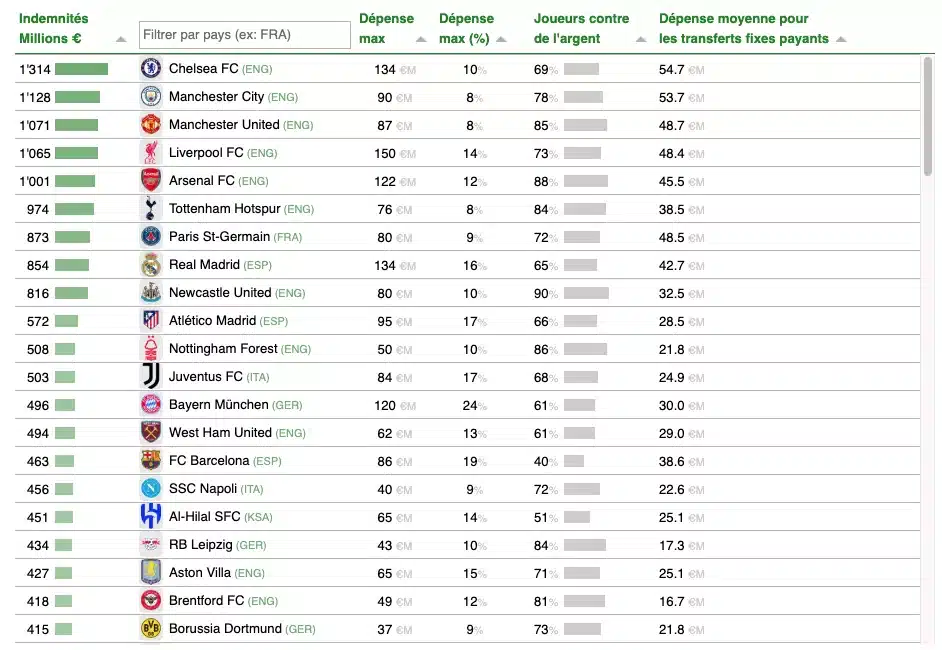Click the Chelsea FC club crest
This screenshot has height=650, width=942.
(151, 68)
